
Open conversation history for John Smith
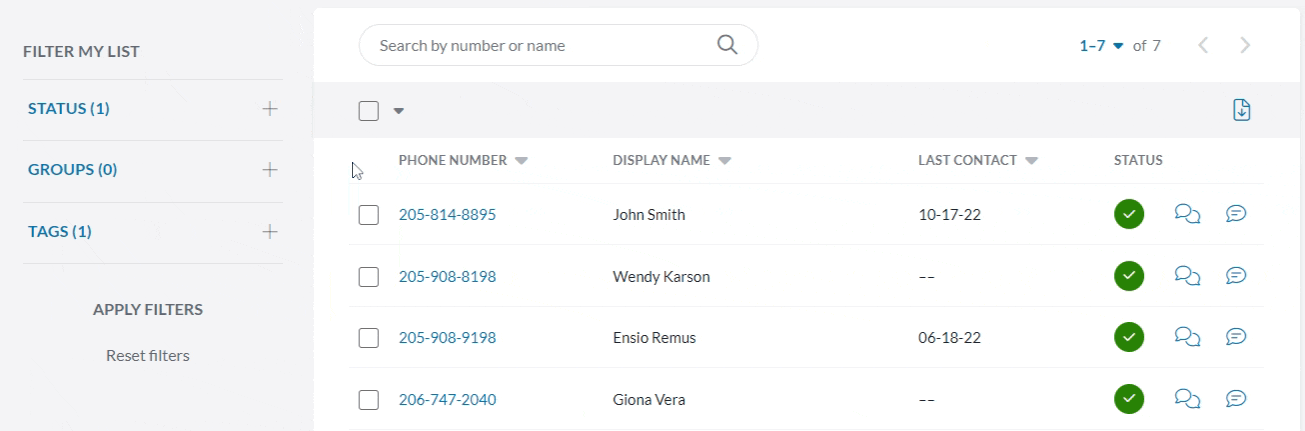pos(1187,214)
